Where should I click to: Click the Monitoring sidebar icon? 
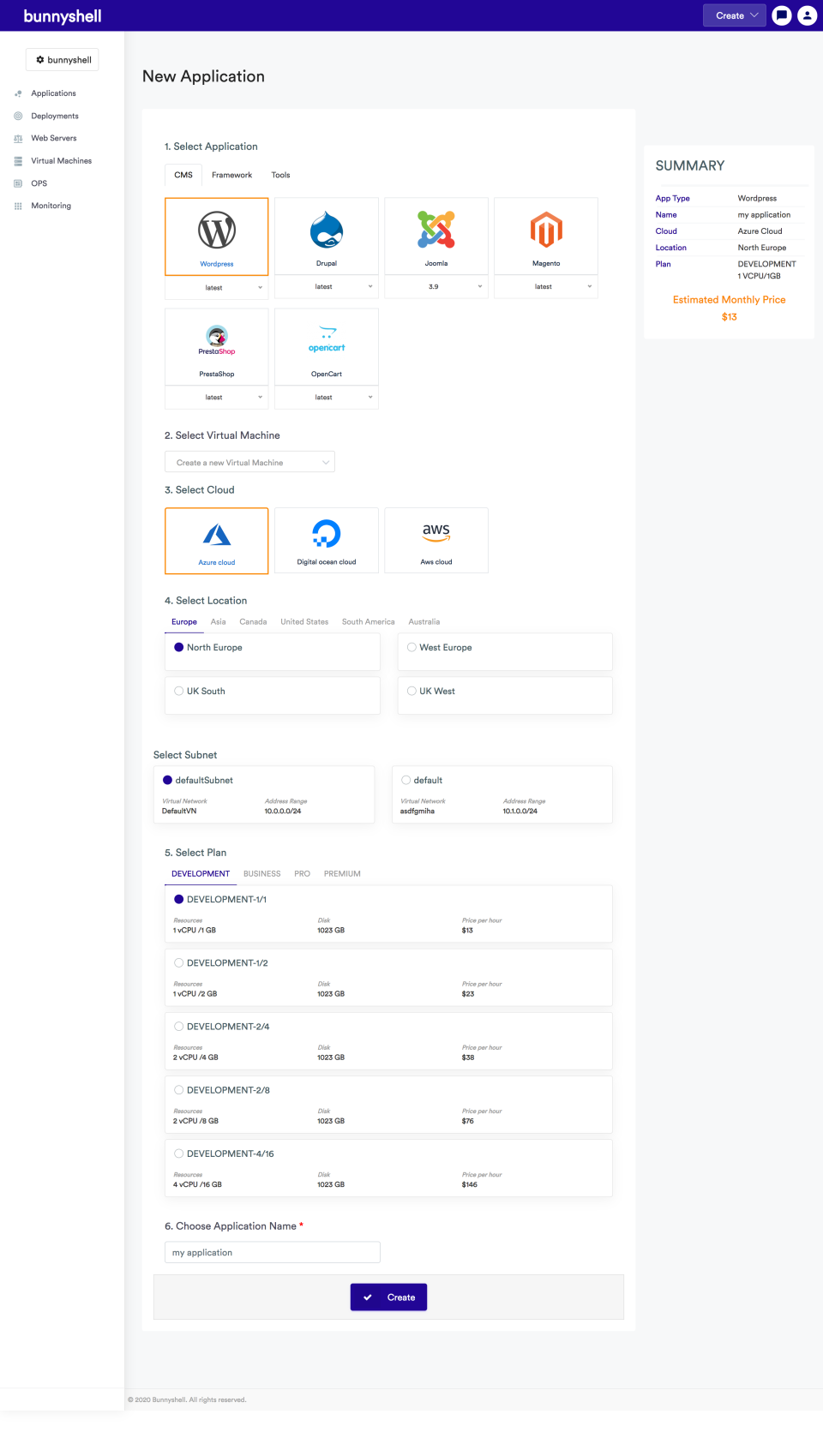[18, 206]
